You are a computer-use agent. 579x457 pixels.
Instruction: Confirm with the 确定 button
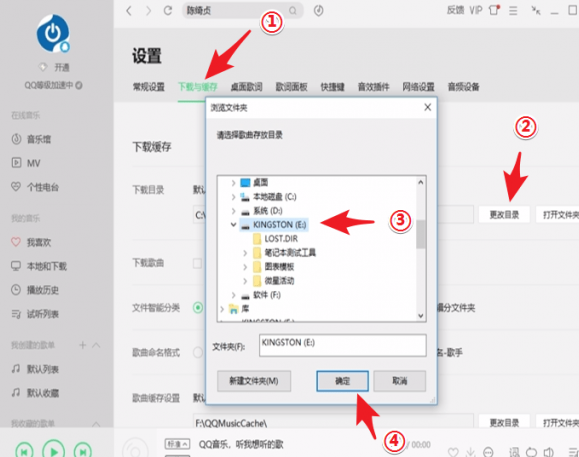point(342,381)
